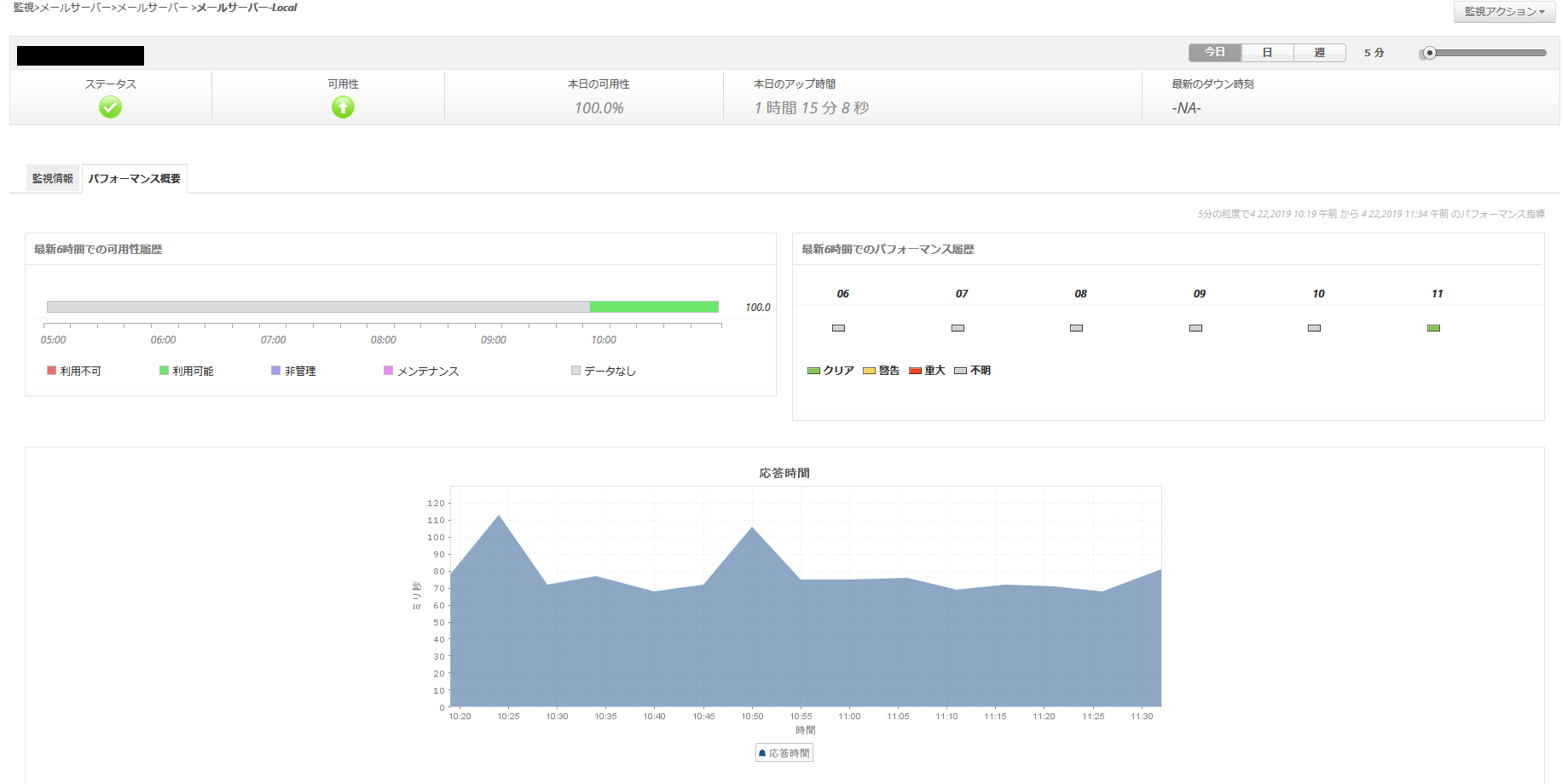Click the 利用可能 green legend swatch

[164, 371]
